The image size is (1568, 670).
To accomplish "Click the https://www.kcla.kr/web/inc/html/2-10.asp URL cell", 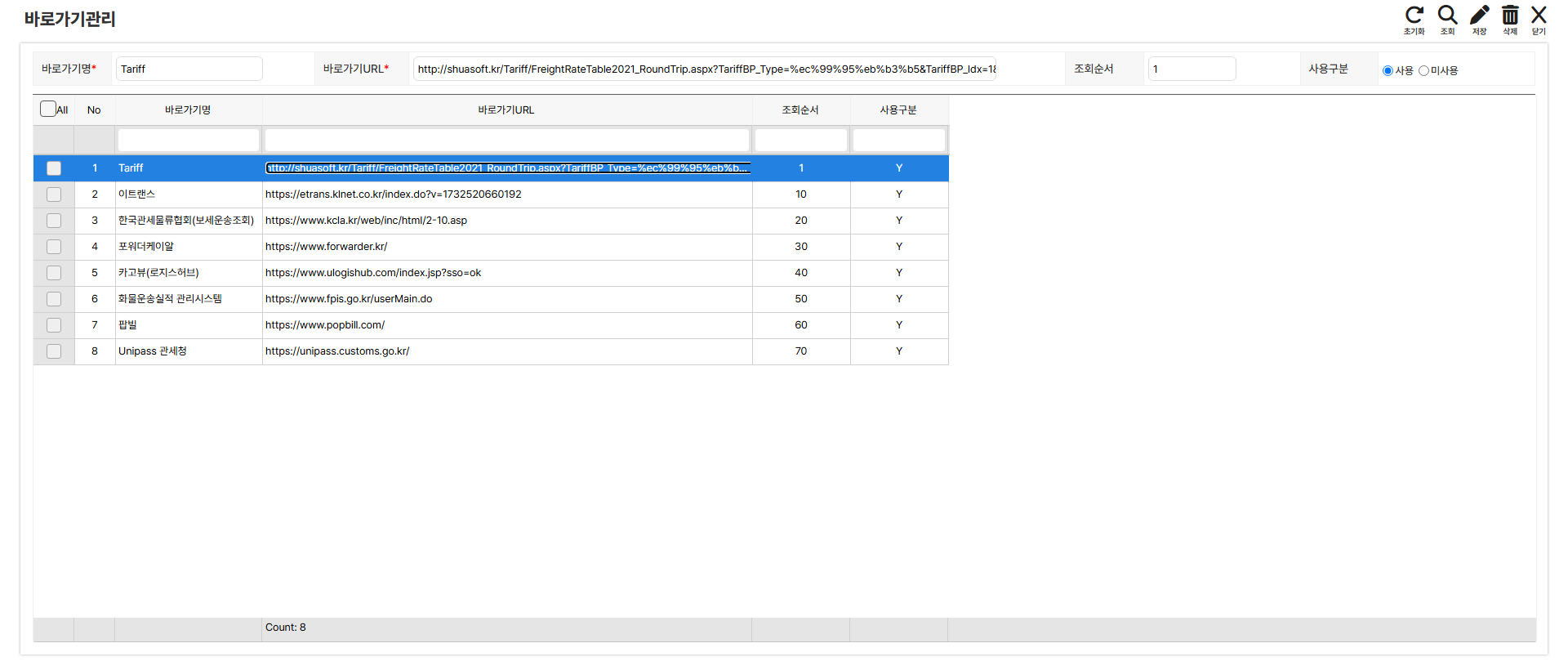I will point(507,221).
